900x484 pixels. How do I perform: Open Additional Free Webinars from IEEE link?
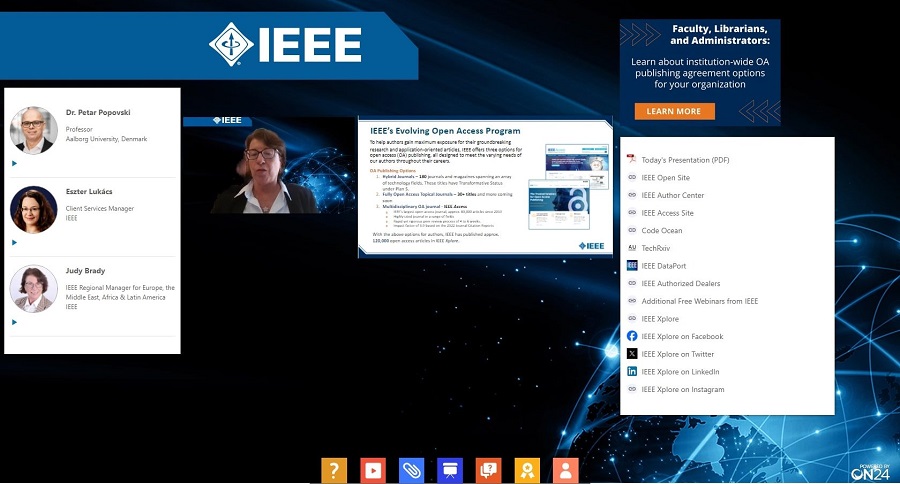point(700,301)
